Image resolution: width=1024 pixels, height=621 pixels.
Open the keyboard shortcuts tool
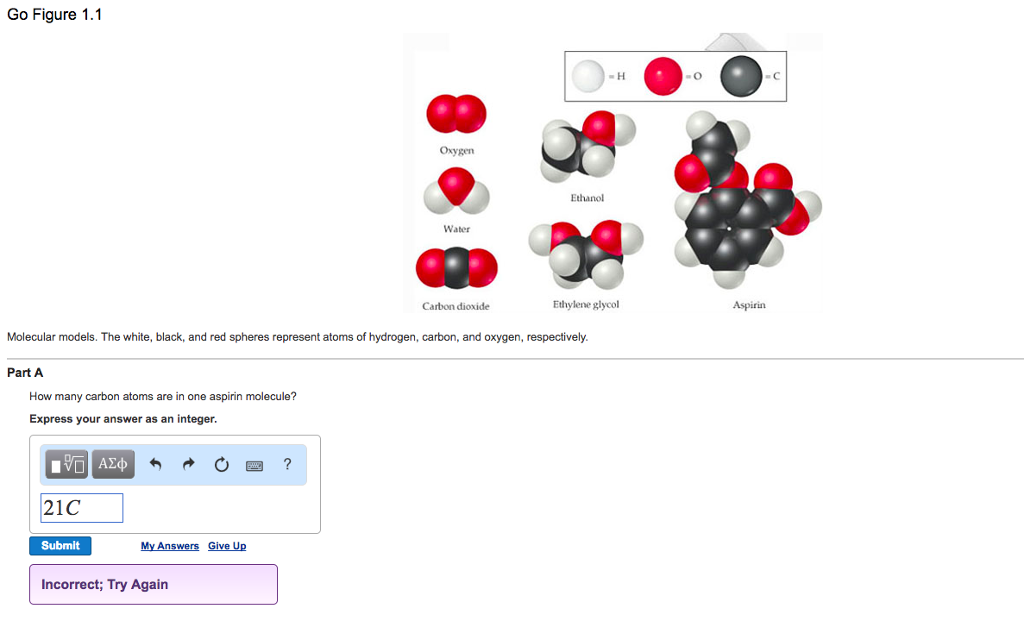coord(254,464)
